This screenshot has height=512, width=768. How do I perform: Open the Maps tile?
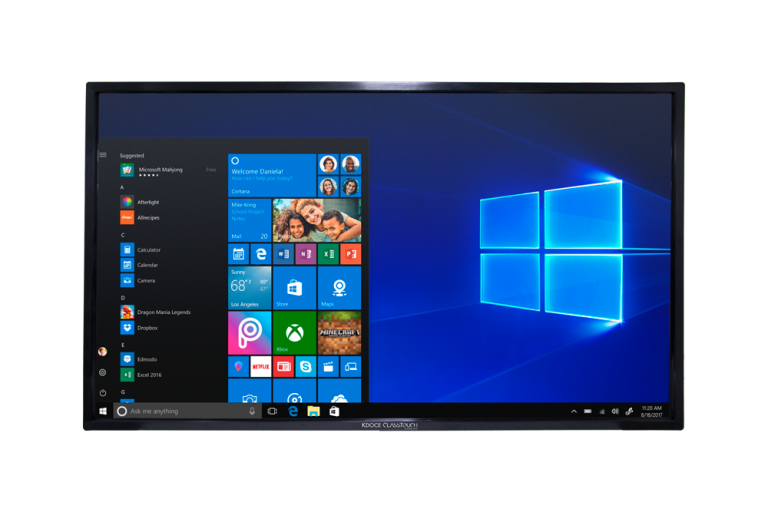339,288
